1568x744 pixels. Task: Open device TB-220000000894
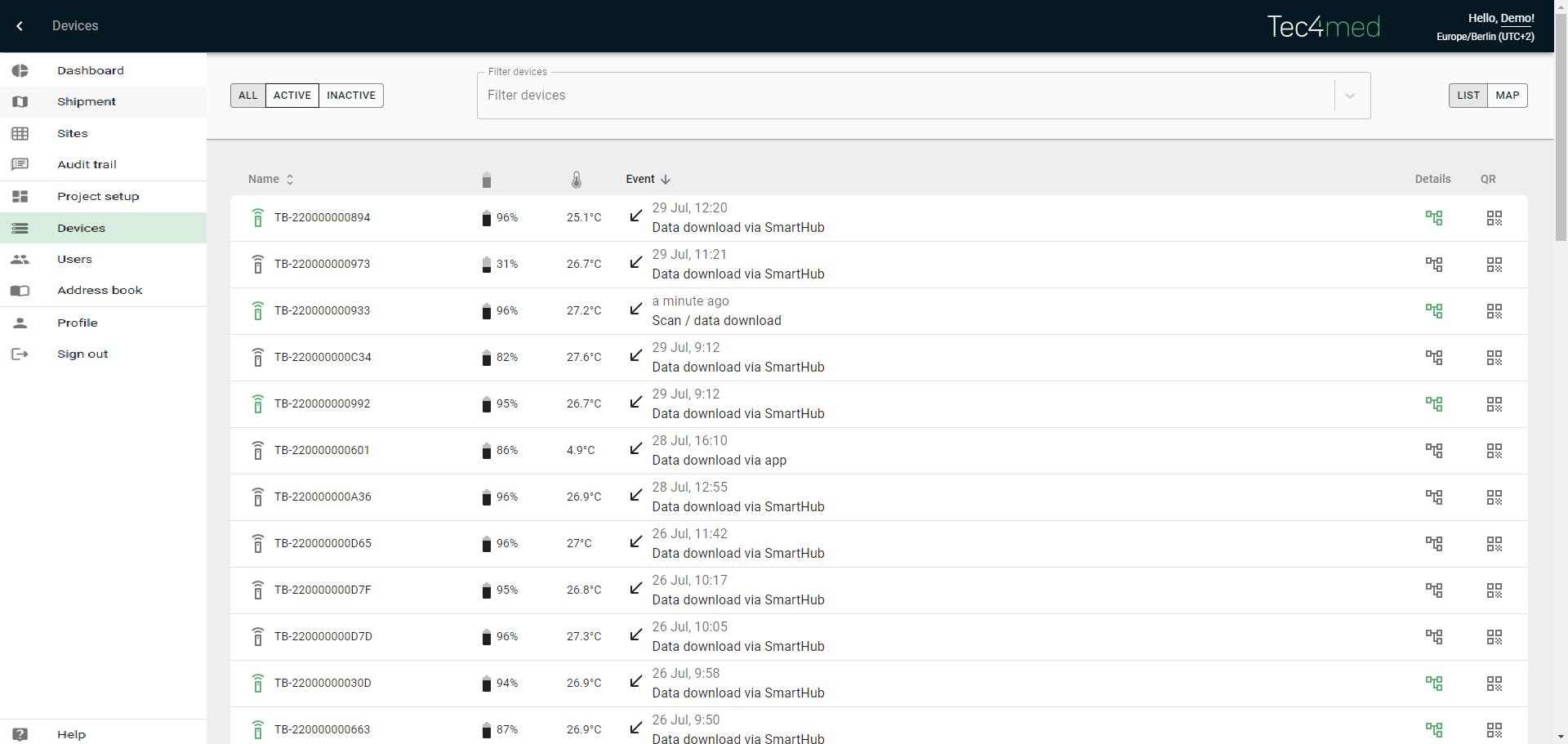point(323,218)
